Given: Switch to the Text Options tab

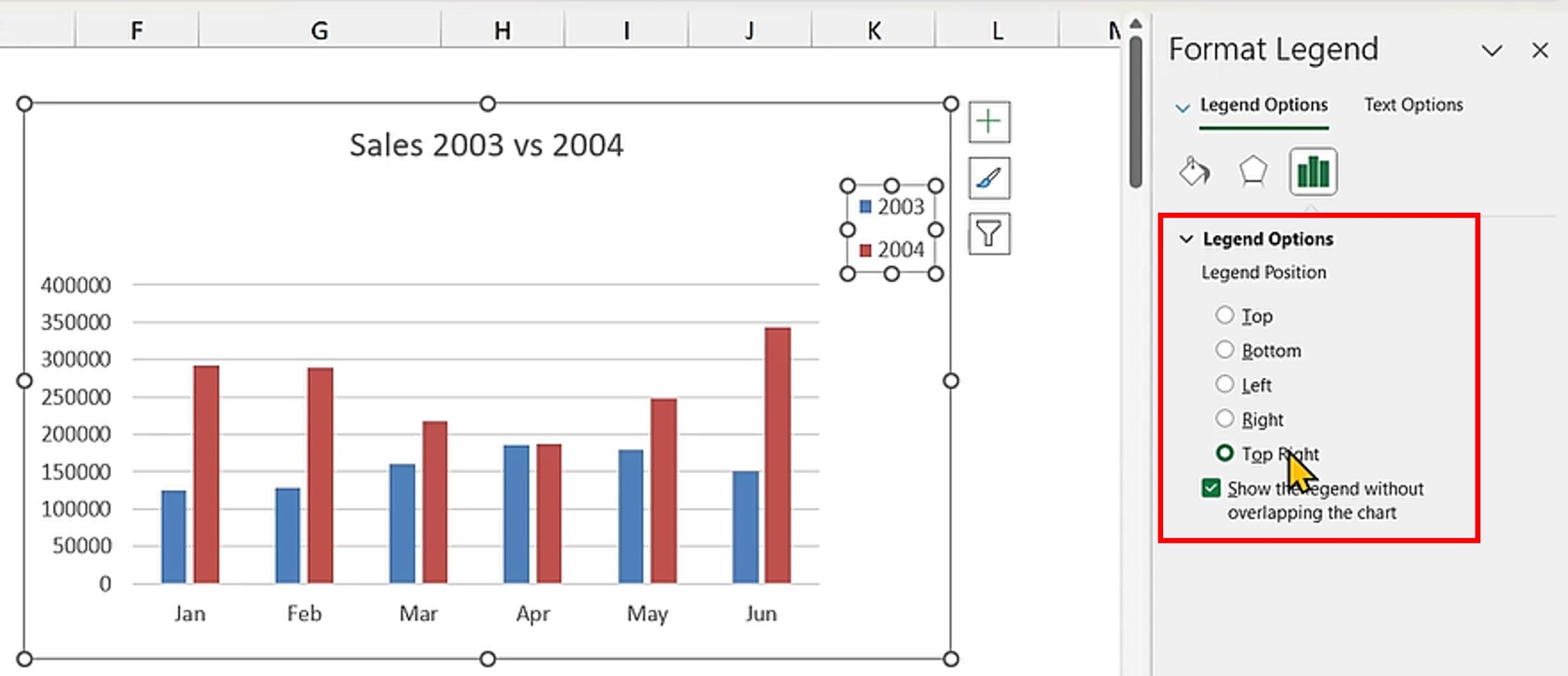Looking at the screenshot, I should 1413,105.
